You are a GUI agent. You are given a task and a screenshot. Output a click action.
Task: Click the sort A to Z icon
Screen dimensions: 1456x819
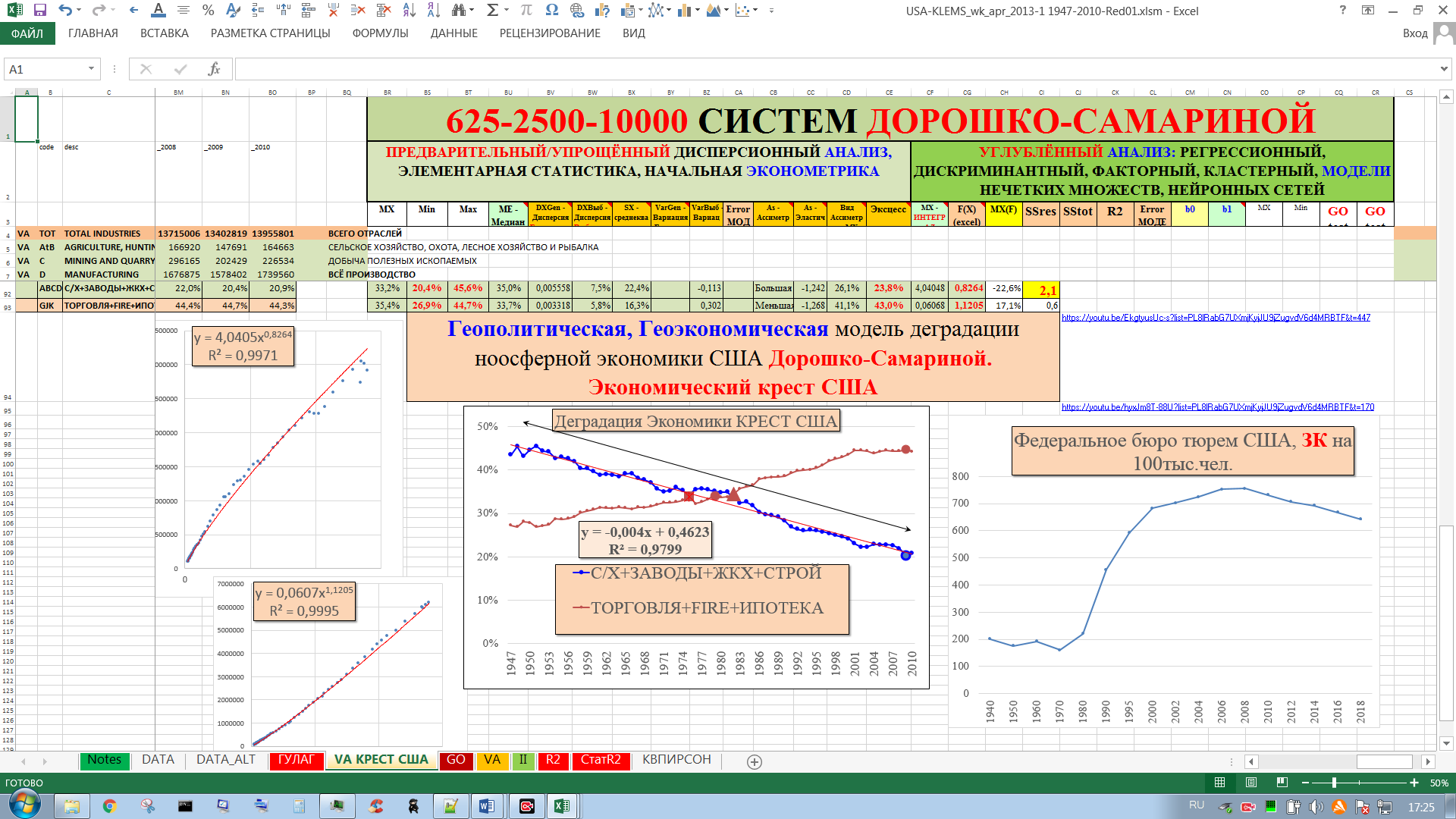click(409, 11)
